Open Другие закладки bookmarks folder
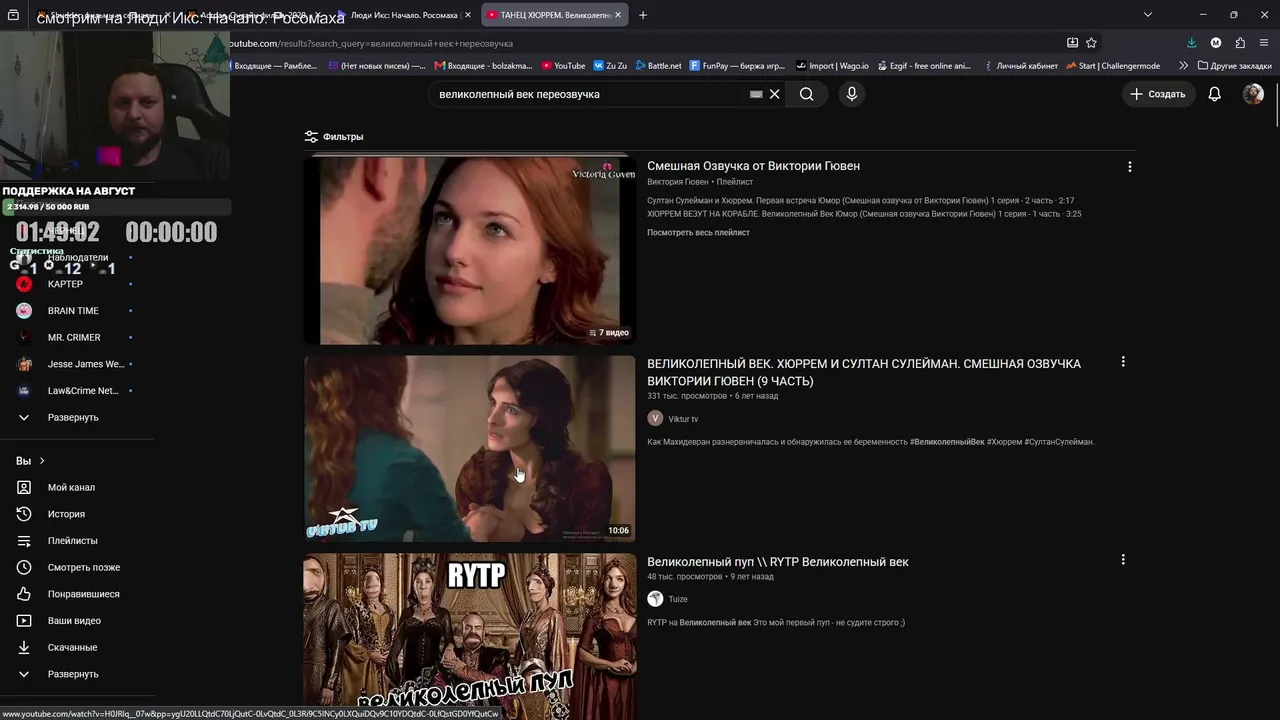This screenshot has width=1280, height=720. (1235, 66)
